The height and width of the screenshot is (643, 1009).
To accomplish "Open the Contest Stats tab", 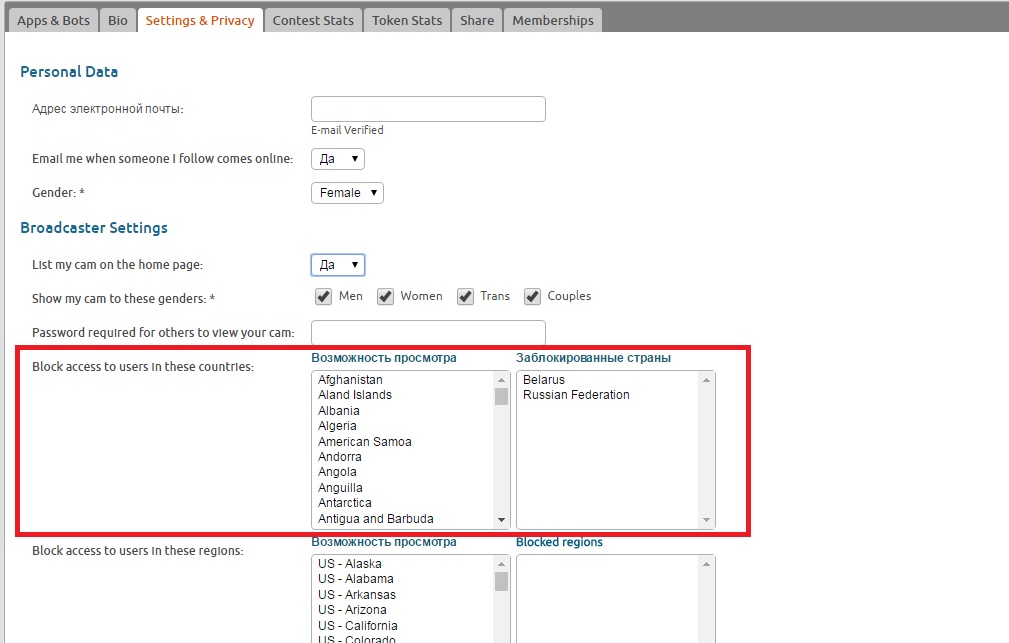I will [313, 20].
